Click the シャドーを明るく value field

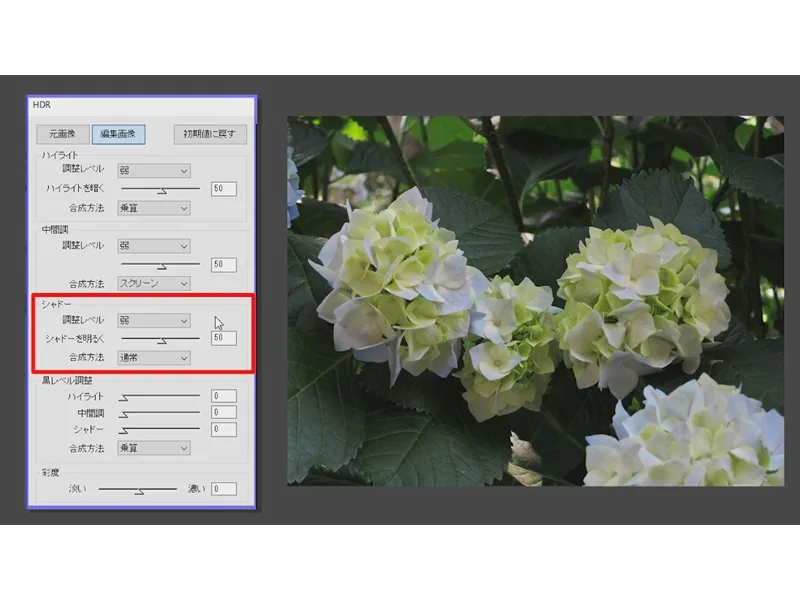[223, 339]
